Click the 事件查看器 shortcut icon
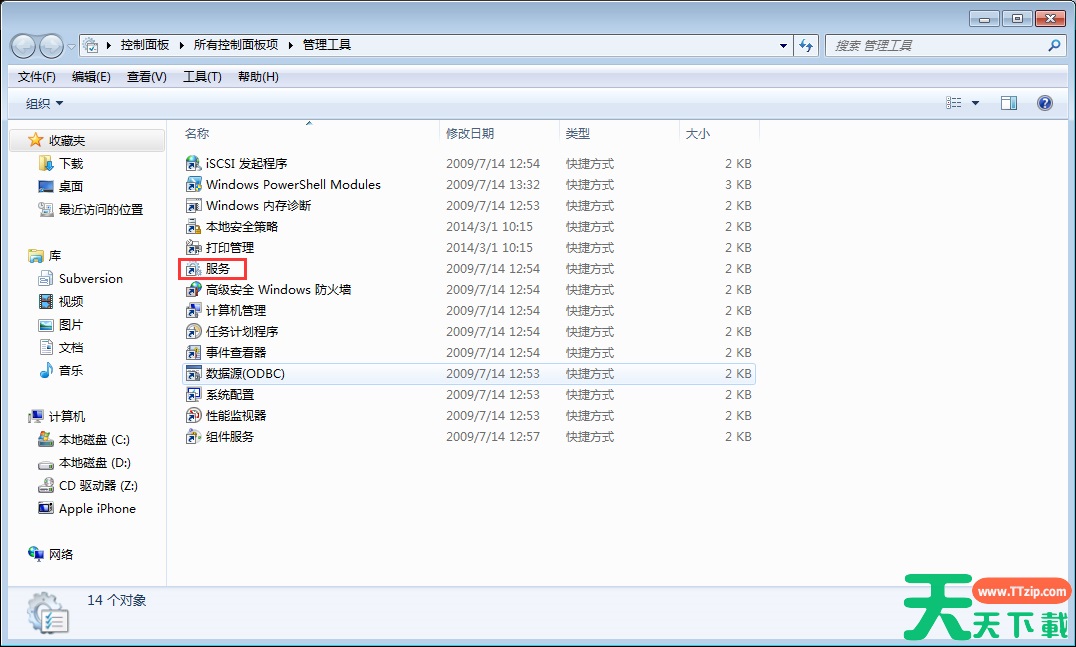This screenshot has height=647, width=1076. click(x=194, y=353)
